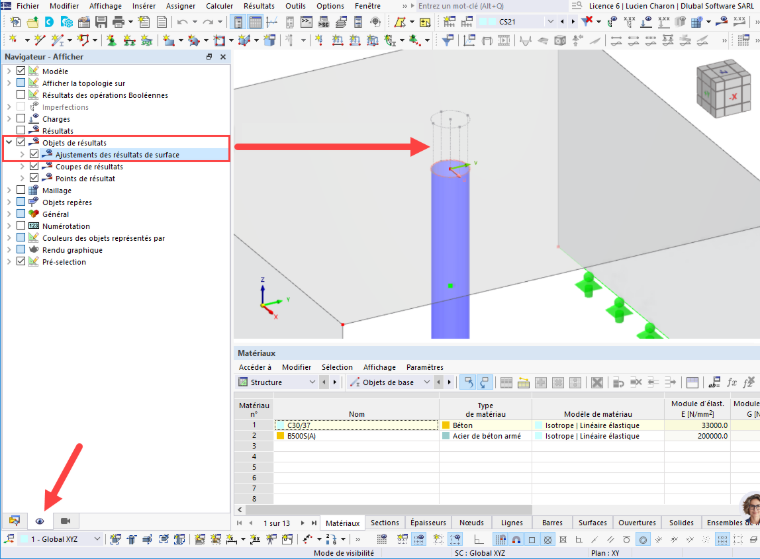
Task: Open the Calculer menu
Action: 219,6
